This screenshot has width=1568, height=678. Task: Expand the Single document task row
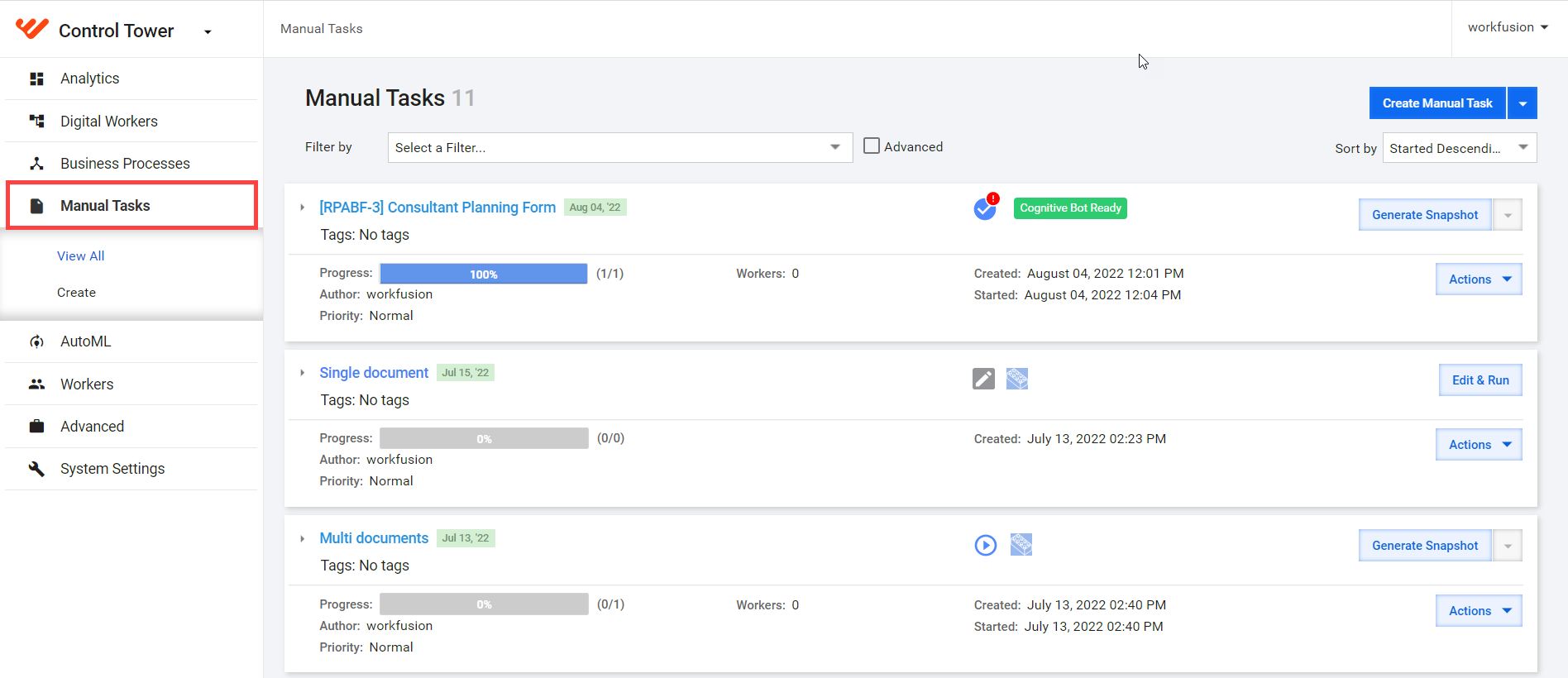[x=303, y=373]
